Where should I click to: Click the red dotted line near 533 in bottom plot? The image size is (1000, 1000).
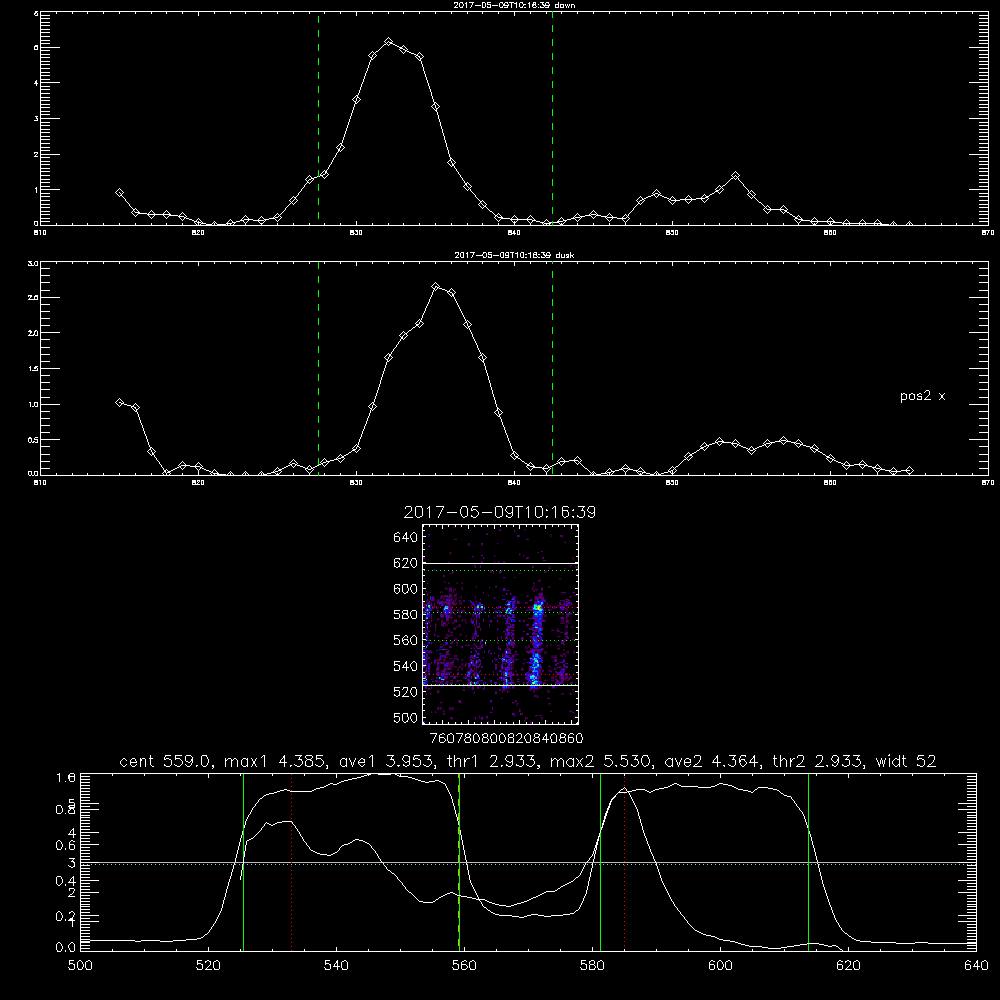pos(291,862)
